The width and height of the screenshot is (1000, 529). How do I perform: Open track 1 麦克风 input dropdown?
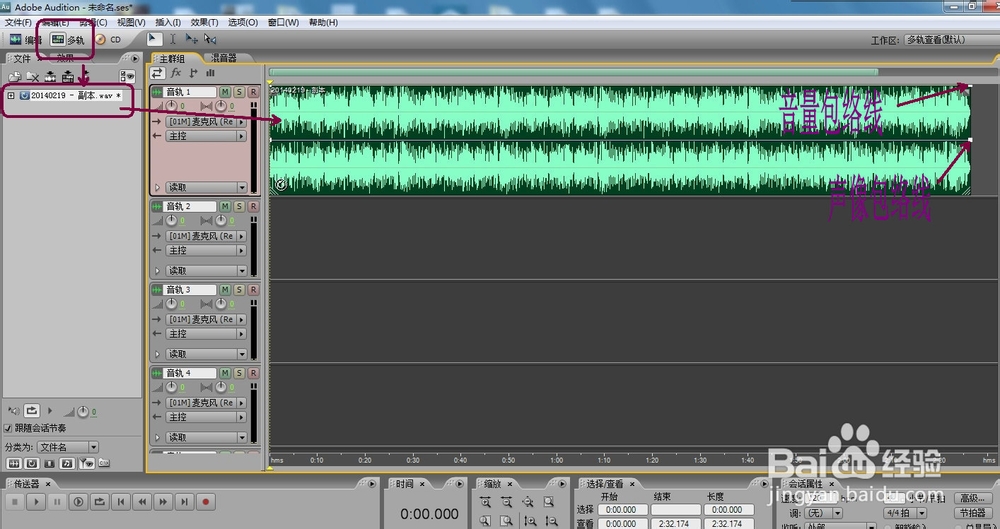pyautogui.click(x=207, y=121)
